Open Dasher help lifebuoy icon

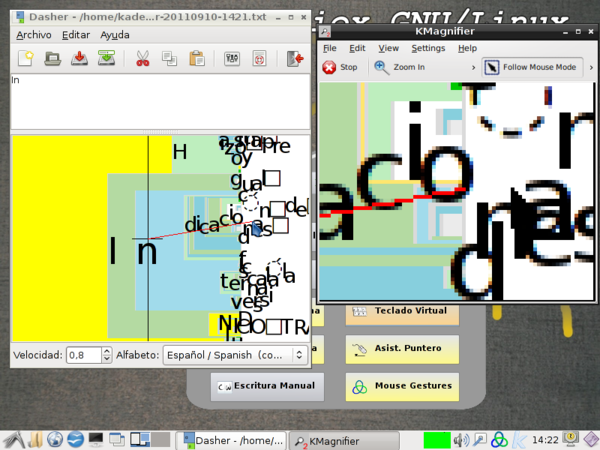coord(259,59)
